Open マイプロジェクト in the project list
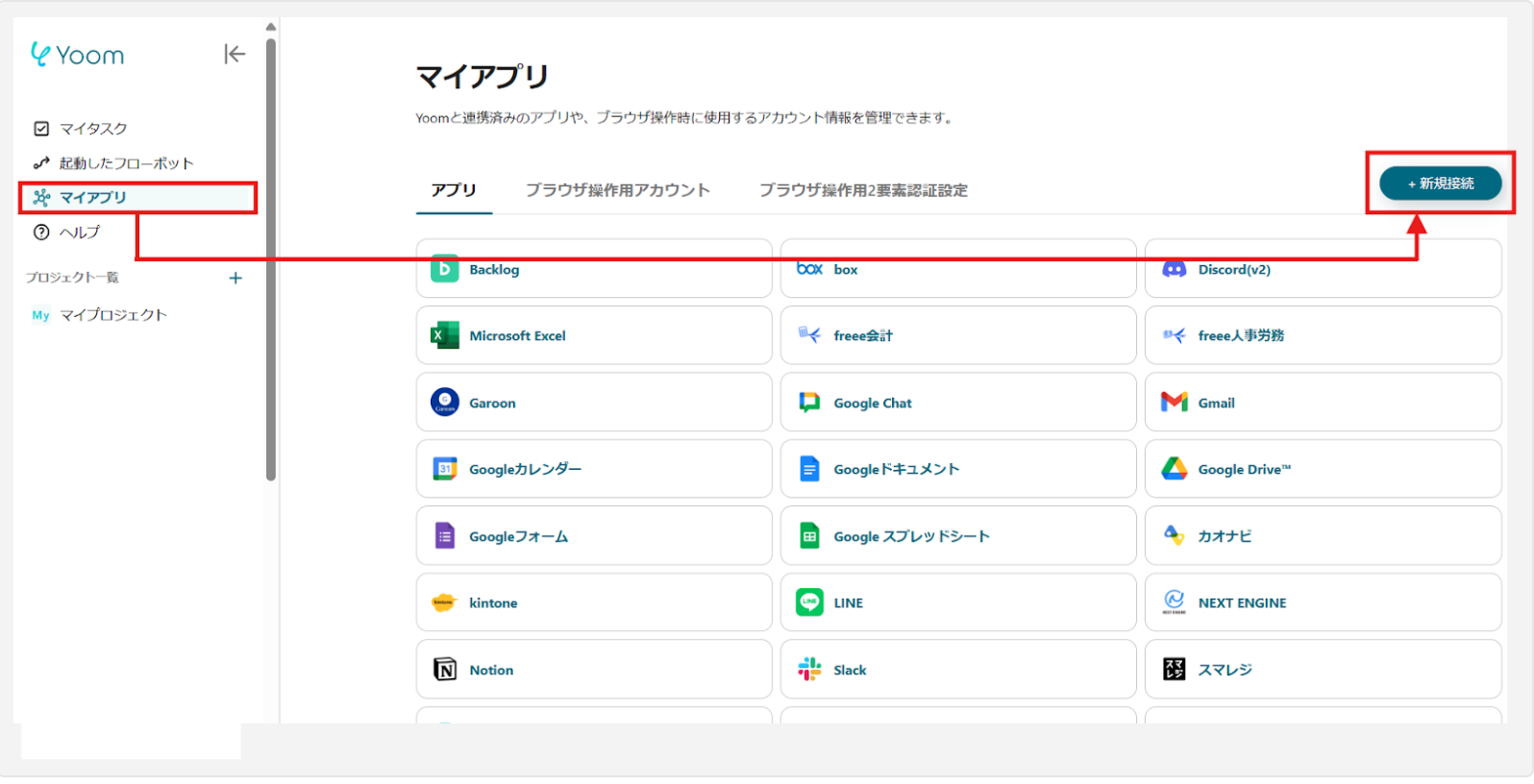Viewport: 1534px width, 784px height. tap(112, 315)
